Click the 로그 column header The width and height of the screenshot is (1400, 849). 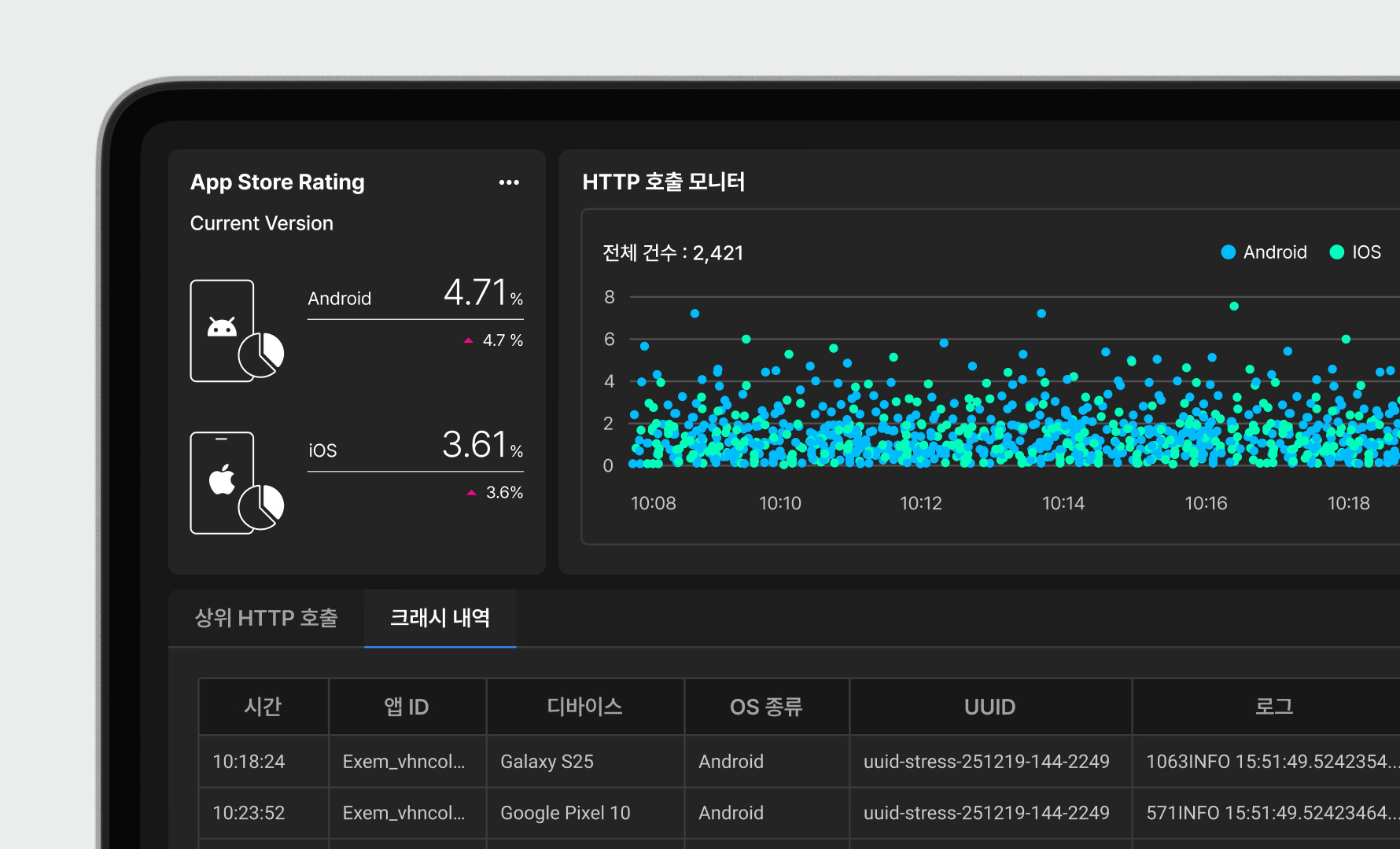(x=1273, y=707)
